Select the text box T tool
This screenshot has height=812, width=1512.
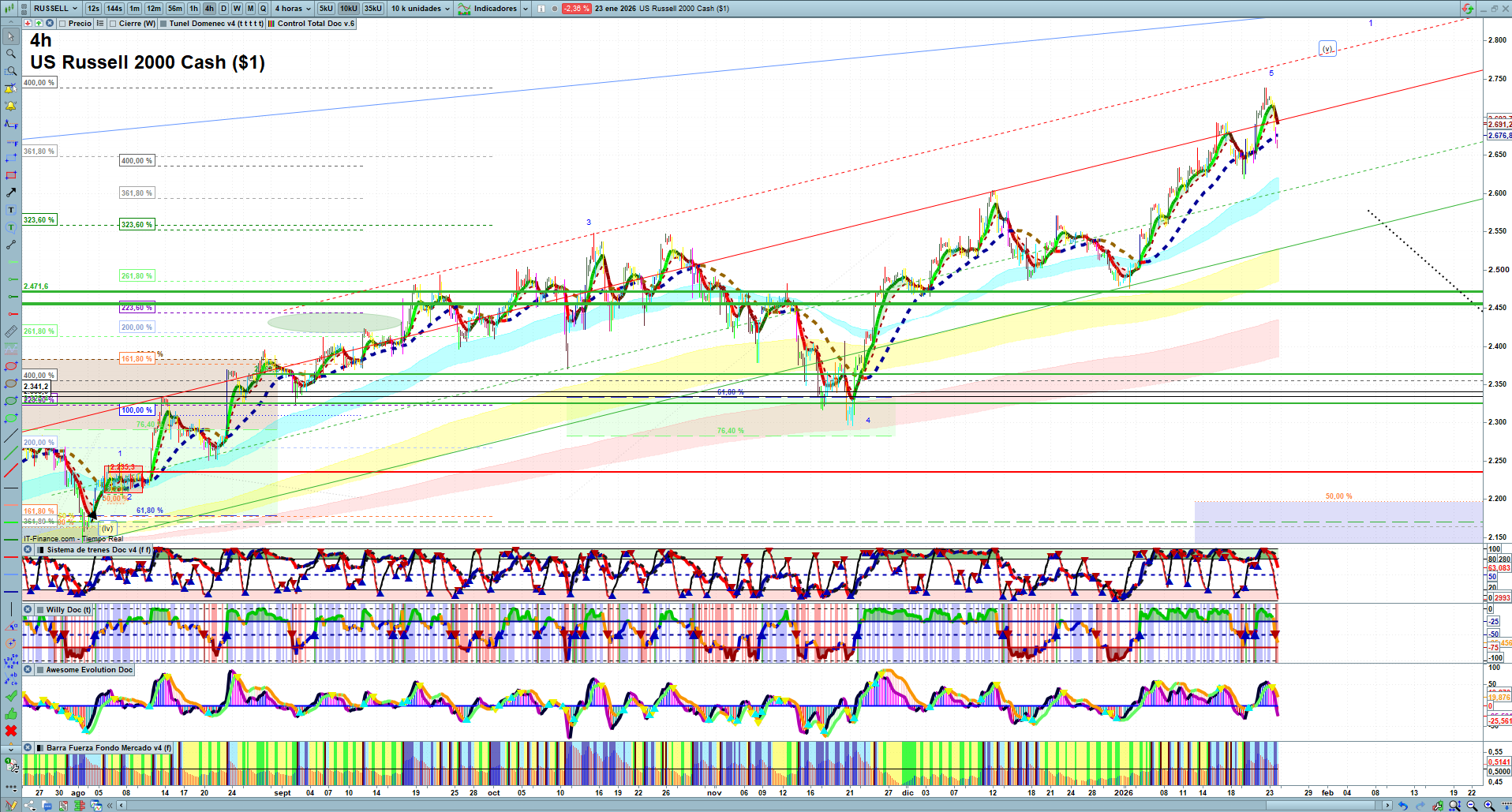coord(10,210)
